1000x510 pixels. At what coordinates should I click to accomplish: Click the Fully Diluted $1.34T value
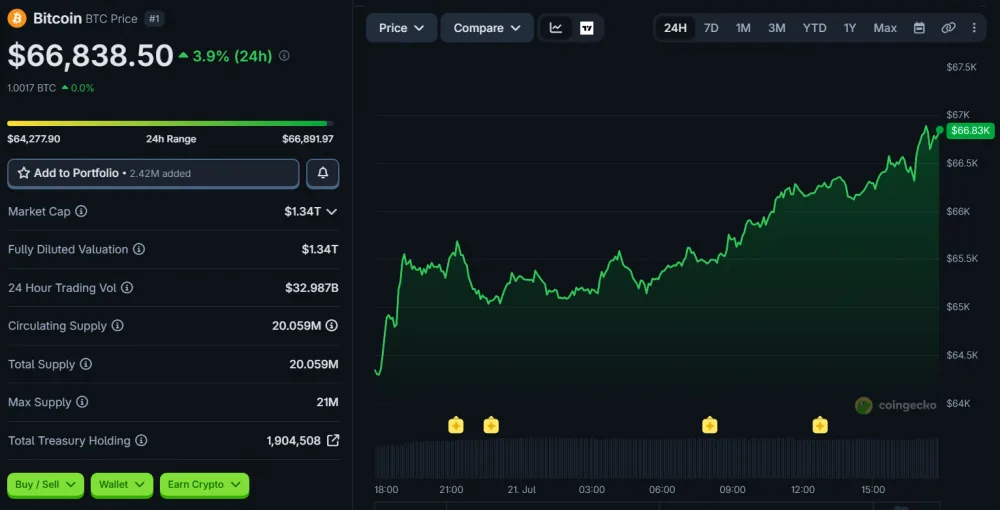point(320,249)
